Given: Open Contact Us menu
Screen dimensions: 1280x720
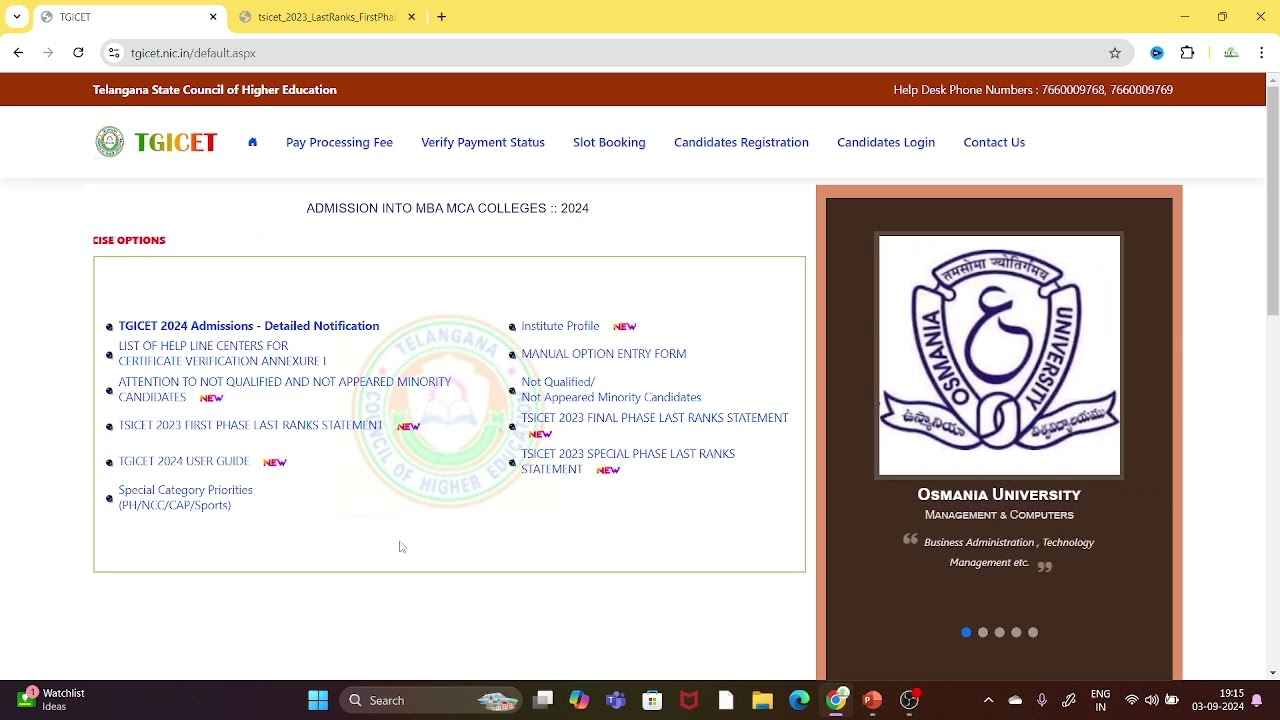Looking at the screenshot, I should click(994, 142).
